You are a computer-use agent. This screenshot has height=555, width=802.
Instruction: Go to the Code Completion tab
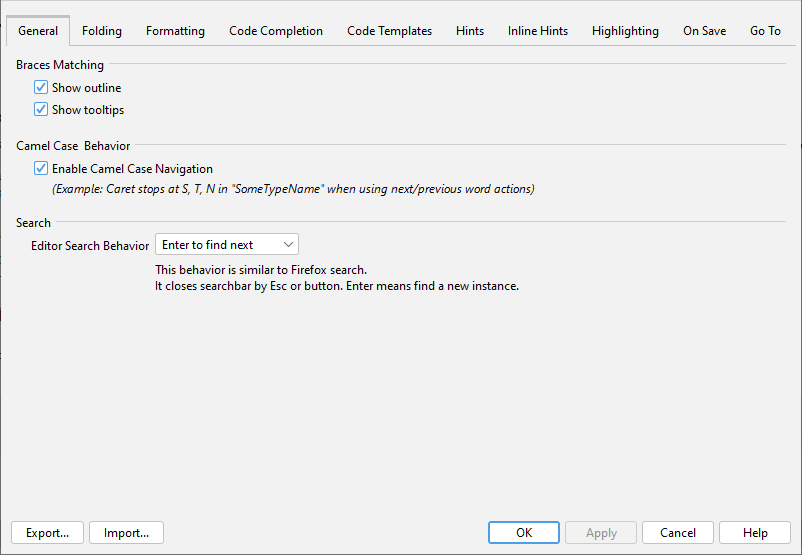point(276,31)
